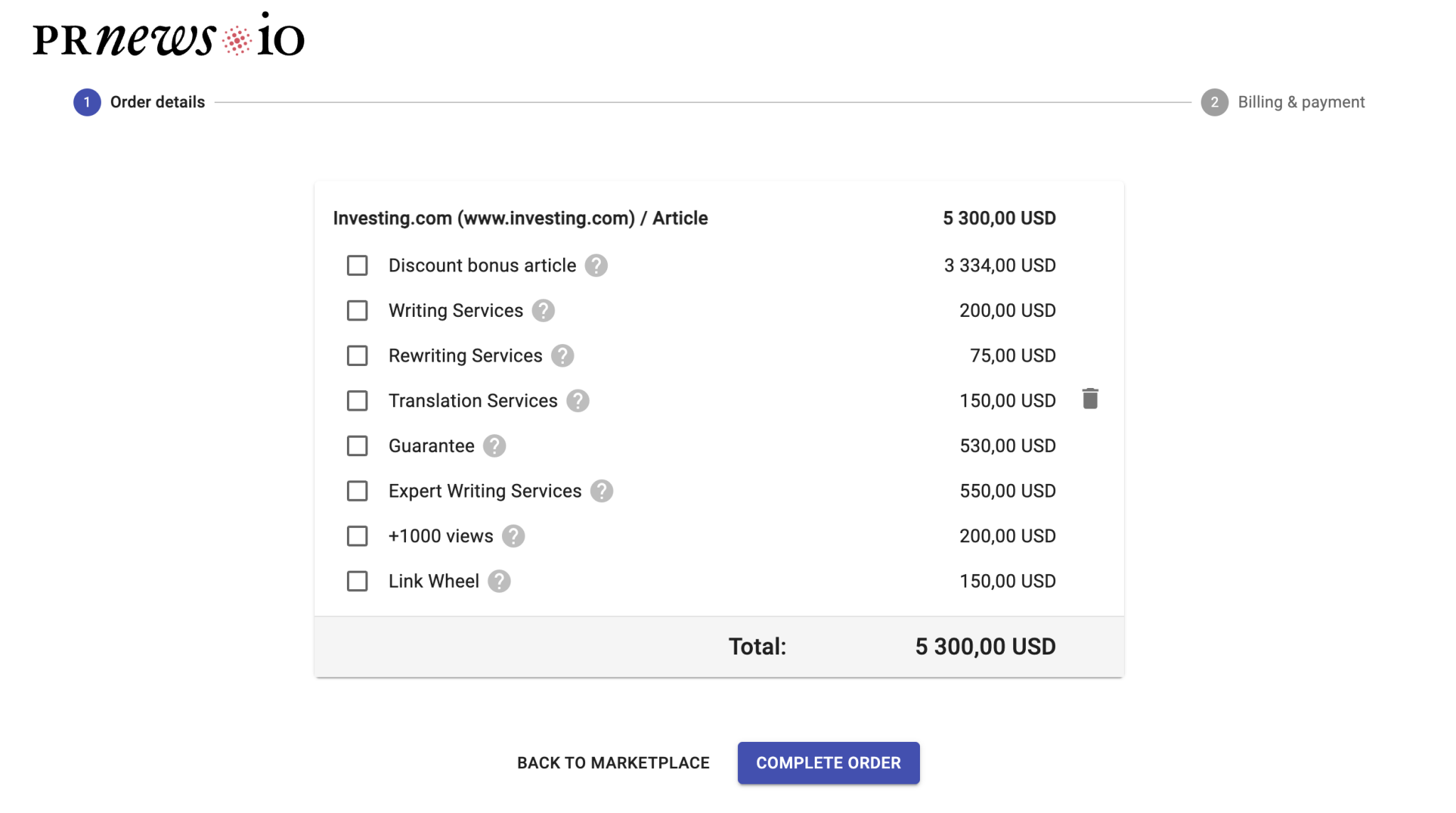Open the Link Wheel help tooltip
The width and height of the screenshot is (1456, 813).
(x=500, y=581)
